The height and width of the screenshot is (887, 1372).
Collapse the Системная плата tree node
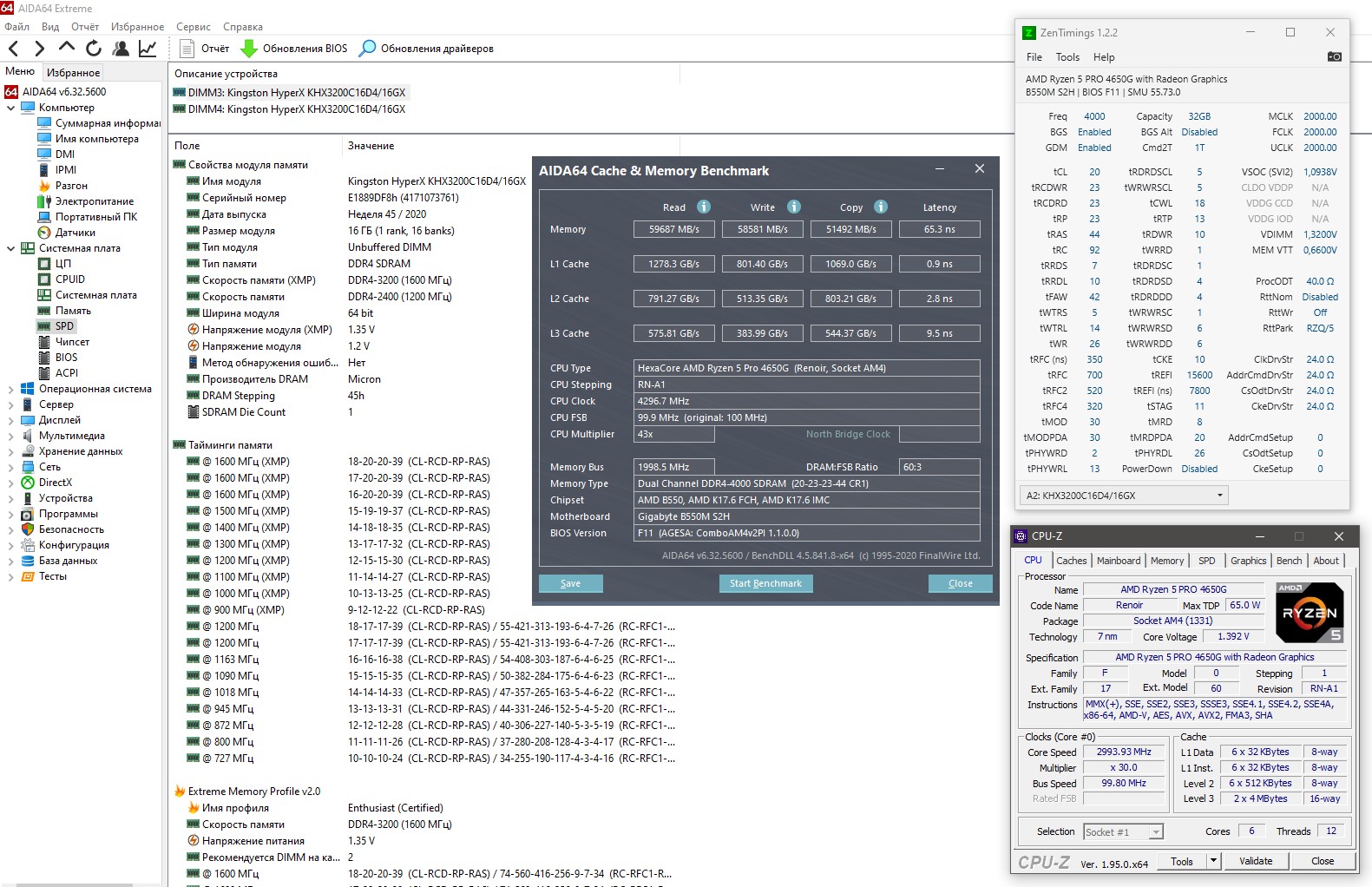pyautogui.click(x=10, y=248)
